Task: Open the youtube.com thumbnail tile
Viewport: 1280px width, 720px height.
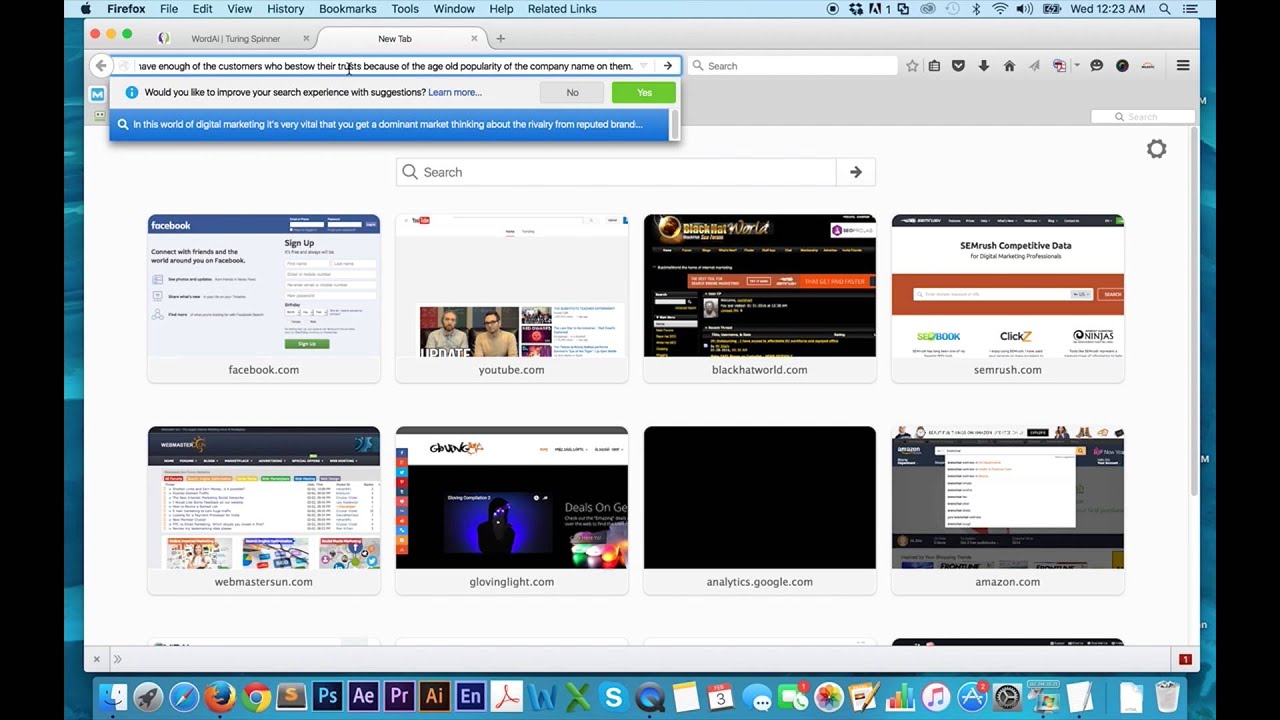Action: [512, 298]
